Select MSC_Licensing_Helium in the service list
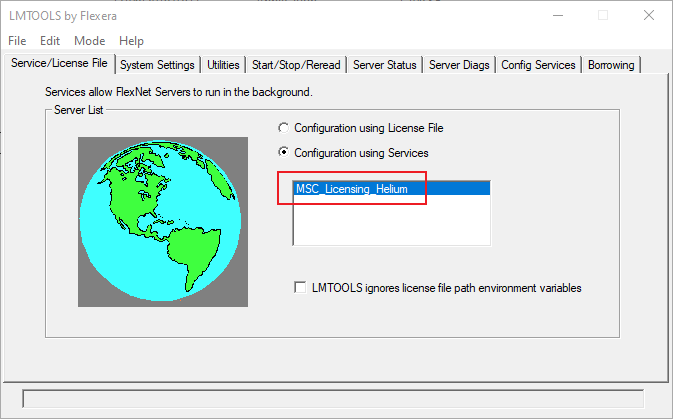The height and width of the screenshot is (419, 673). 353,188
